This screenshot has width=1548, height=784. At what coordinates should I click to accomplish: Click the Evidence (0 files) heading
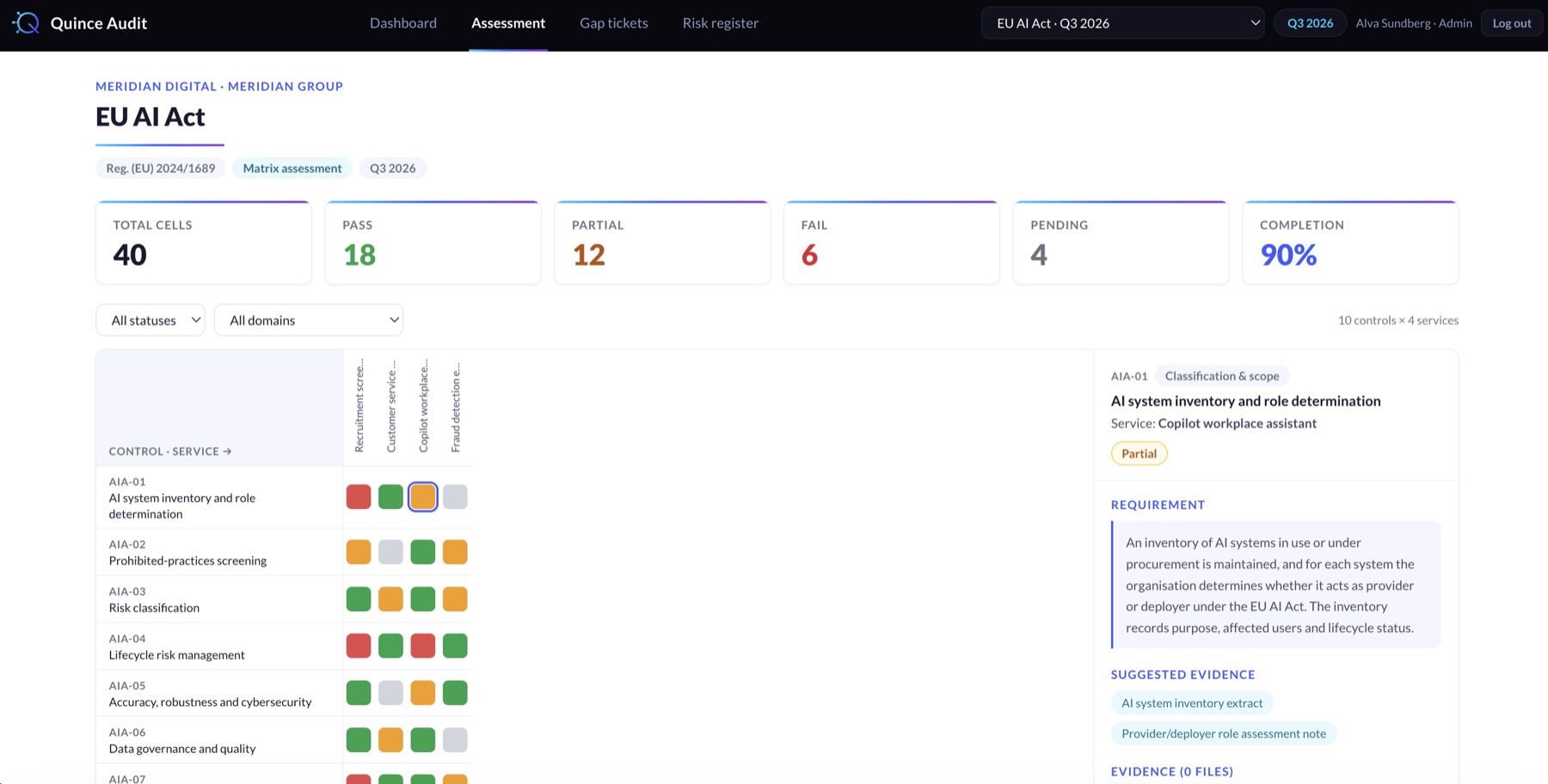pyautogui.click(x=1172, y=772)
